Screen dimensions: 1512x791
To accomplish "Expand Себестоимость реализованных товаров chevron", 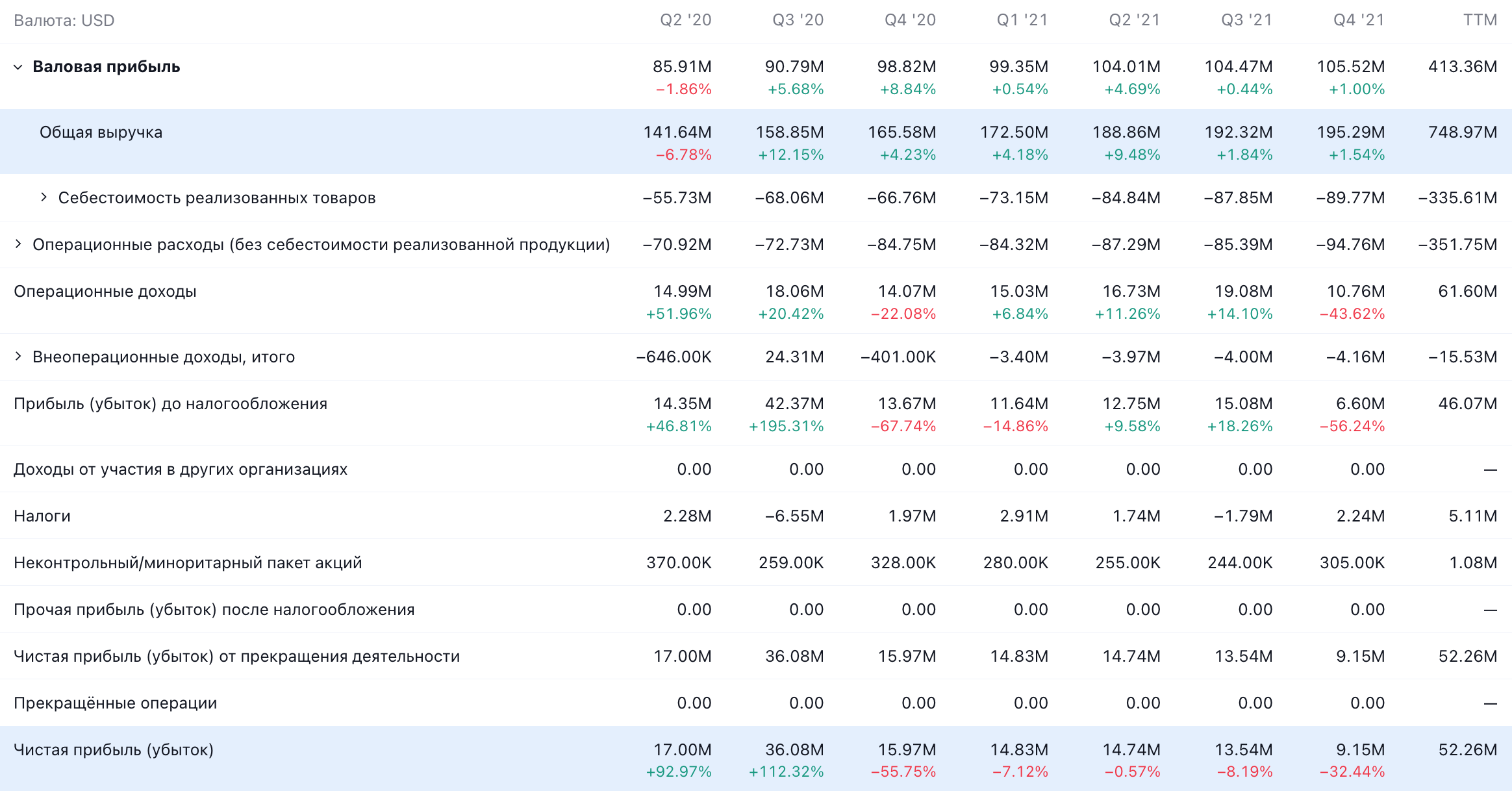I will pos(44,197).
